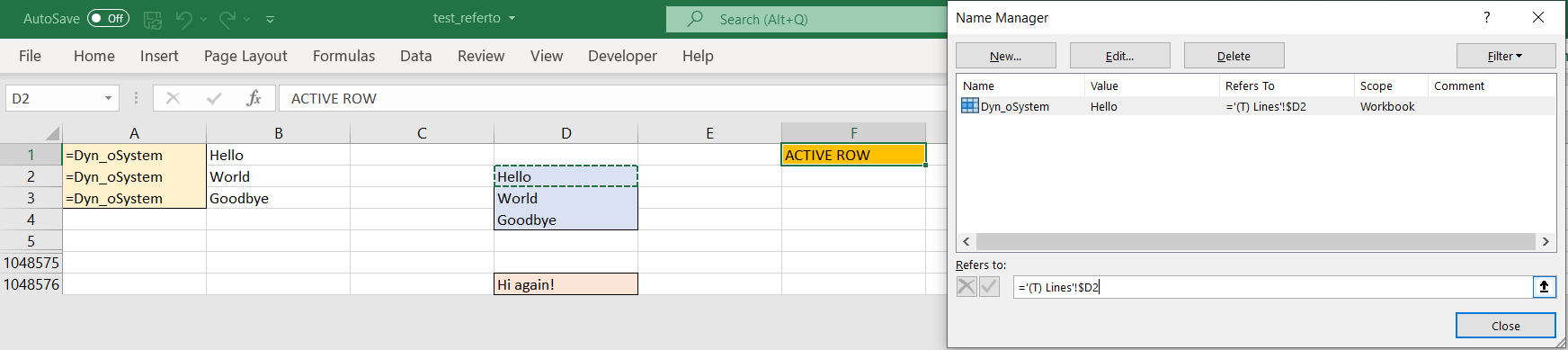Select cell D2 containing Hello
This screenshot has width=1568, height=350.
566,176
